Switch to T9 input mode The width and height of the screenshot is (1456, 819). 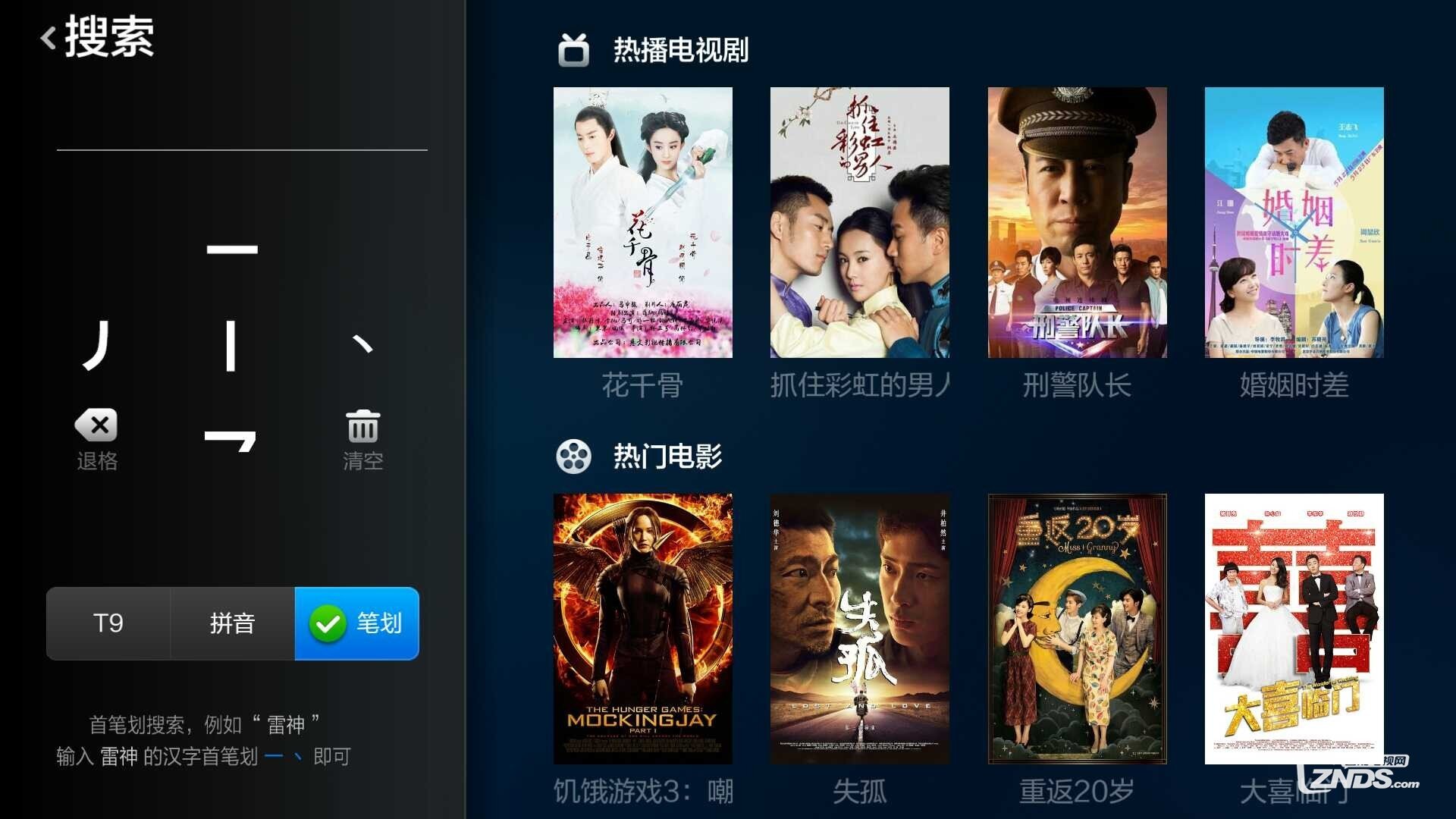[x=108, y=623]
